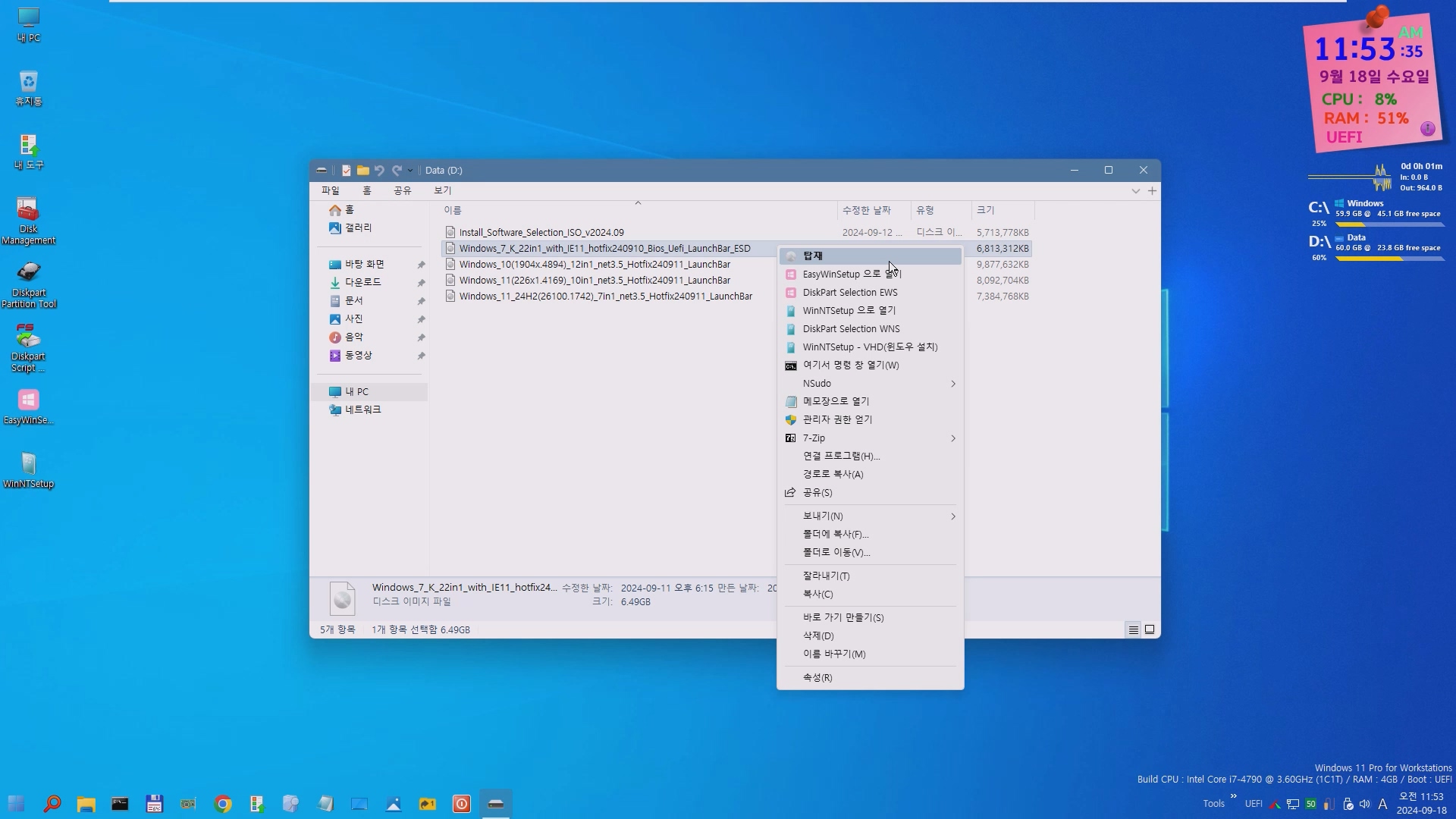Switch to the details view button
1456x819 pixels.
click(1133, 629)
